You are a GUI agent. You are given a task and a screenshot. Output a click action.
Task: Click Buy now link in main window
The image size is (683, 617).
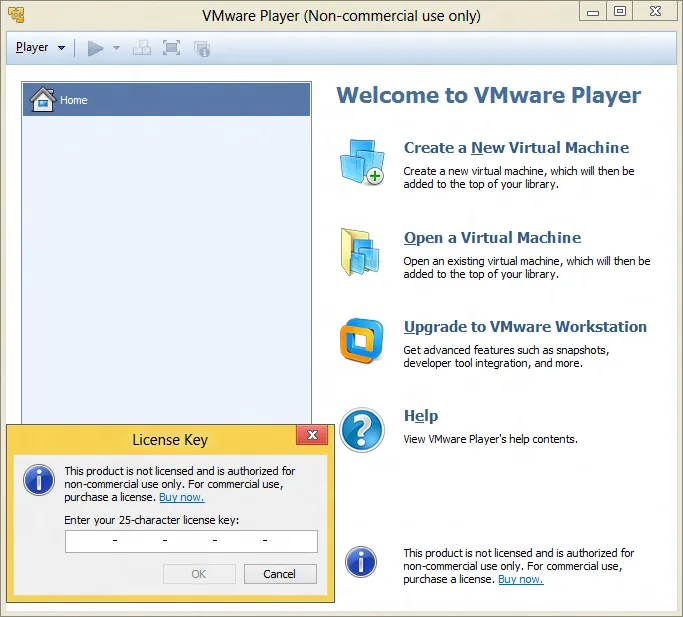pos(521,579)
